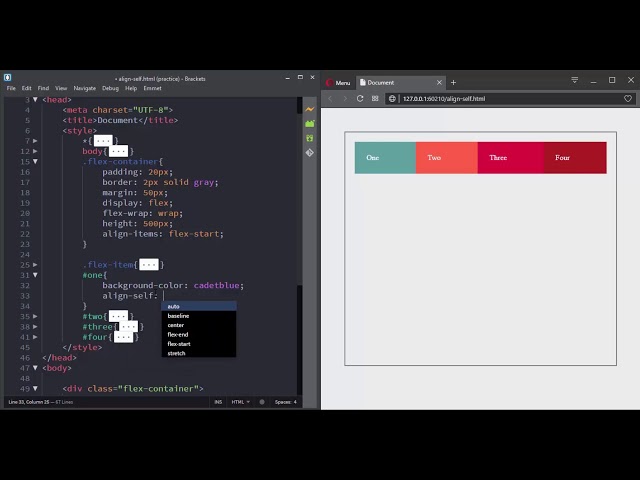Click the align-items: flex-start line

point(163,234)
